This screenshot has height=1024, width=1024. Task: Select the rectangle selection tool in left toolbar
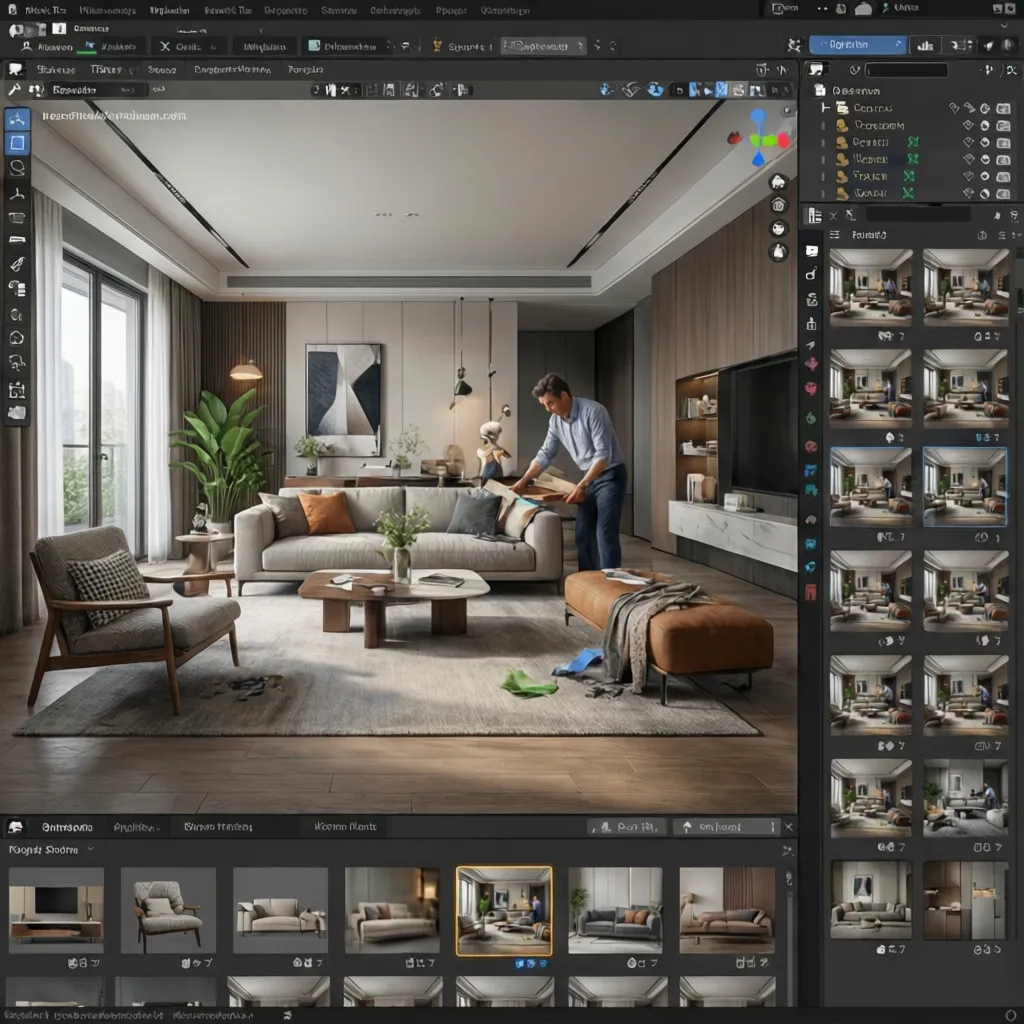click(x=17, y=143)
